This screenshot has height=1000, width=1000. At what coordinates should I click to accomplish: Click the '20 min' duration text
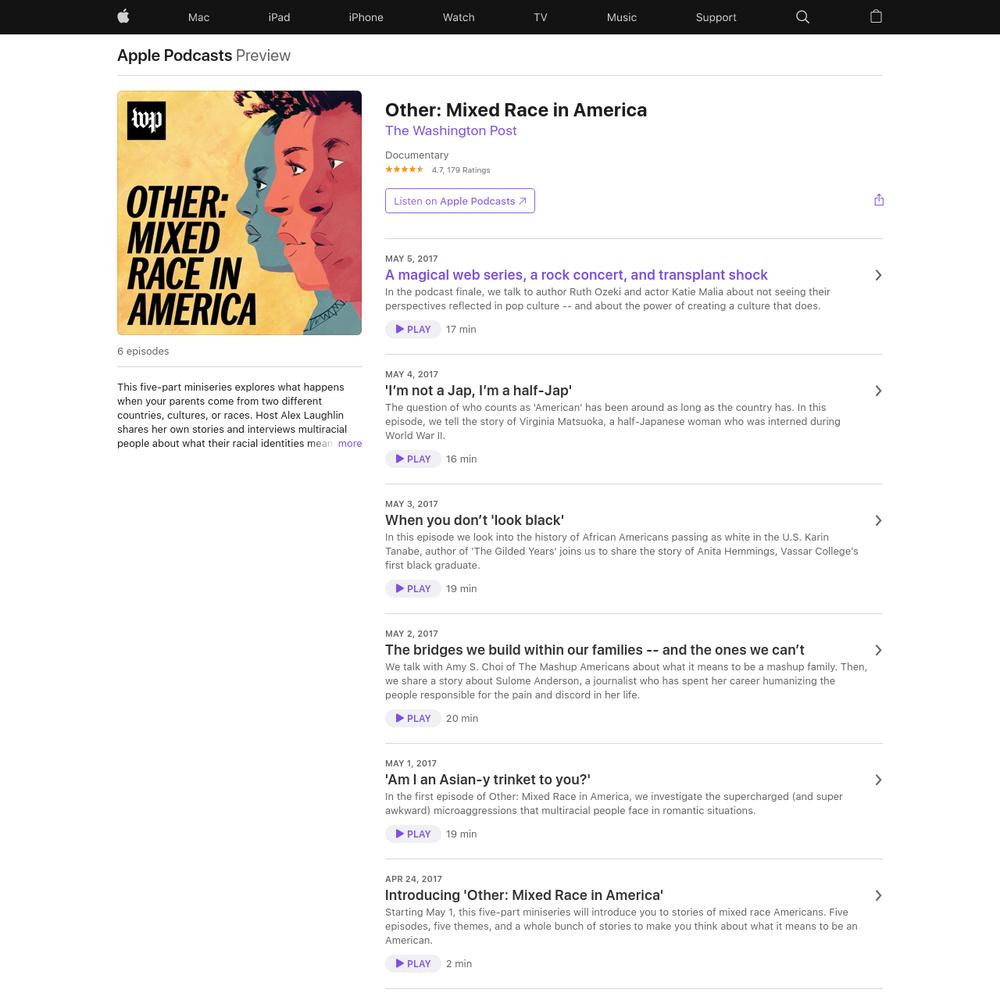coord(462,718)
